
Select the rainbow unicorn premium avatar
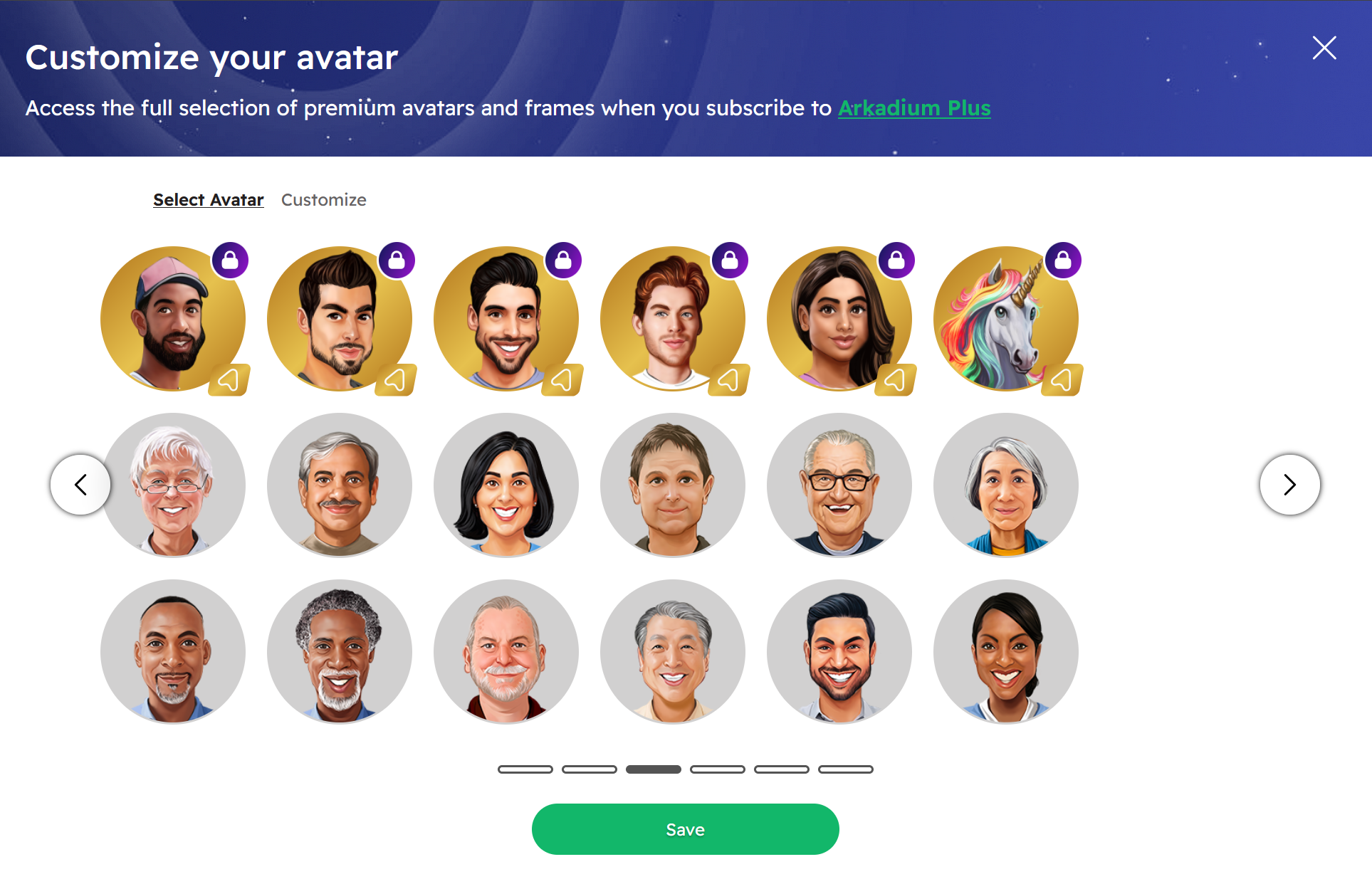pyautogui.click(x=1006, y=319)
